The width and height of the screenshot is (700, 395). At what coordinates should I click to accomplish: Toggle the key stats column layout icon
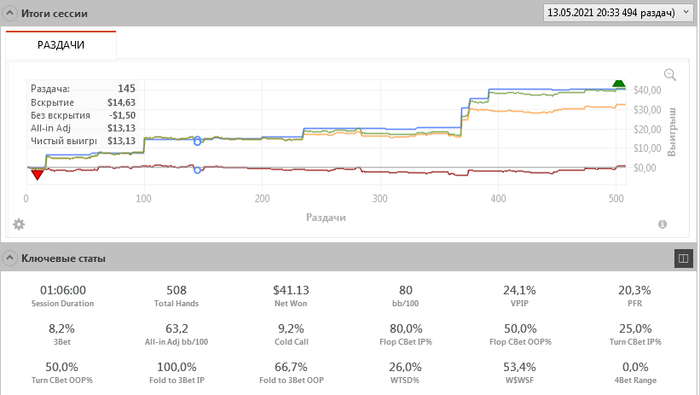coord(683,258)
